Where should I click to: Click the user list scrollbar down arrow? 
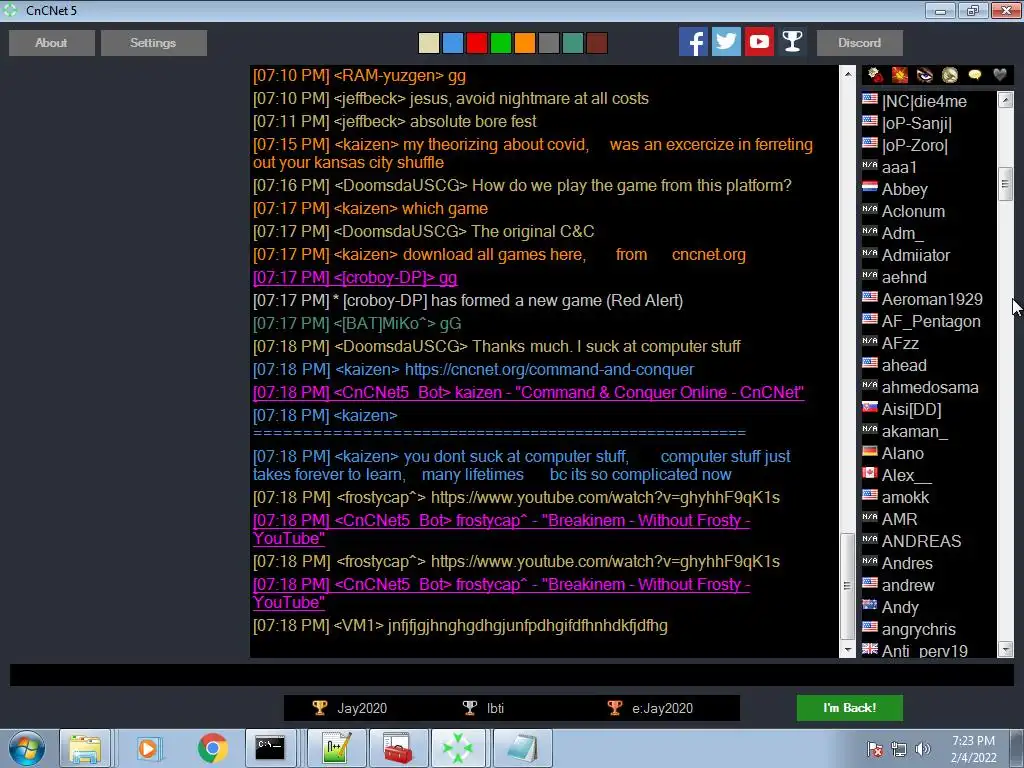pos(1006,650)
